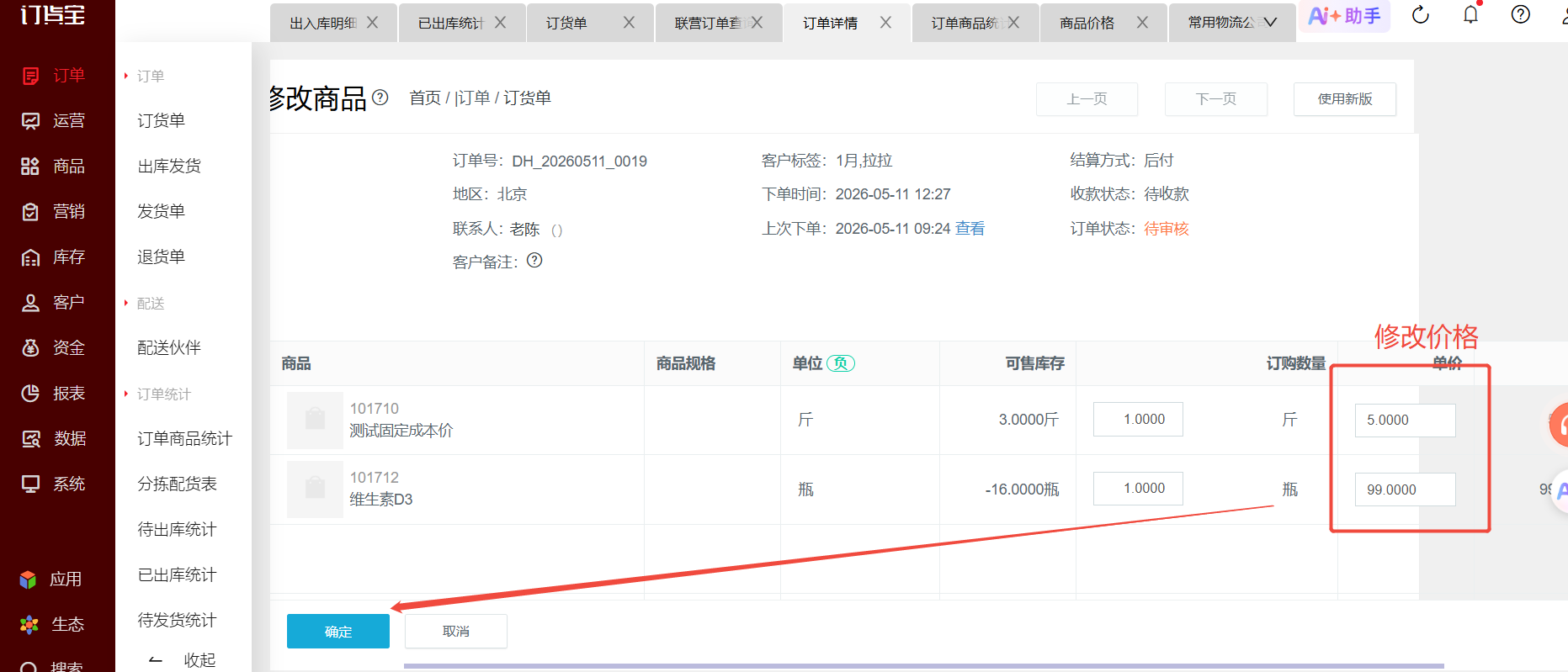This screenshot has width=1568, height=672.
Task: Open notifications bell
Action: 1470,15
